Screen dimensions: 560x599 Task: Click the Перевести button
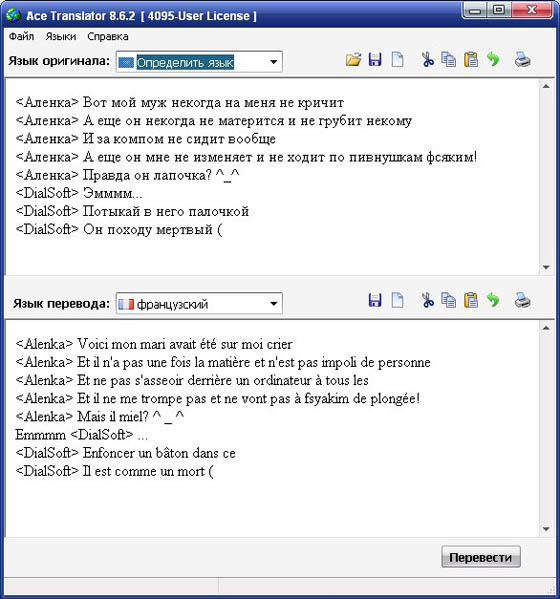tap(481, 557)
